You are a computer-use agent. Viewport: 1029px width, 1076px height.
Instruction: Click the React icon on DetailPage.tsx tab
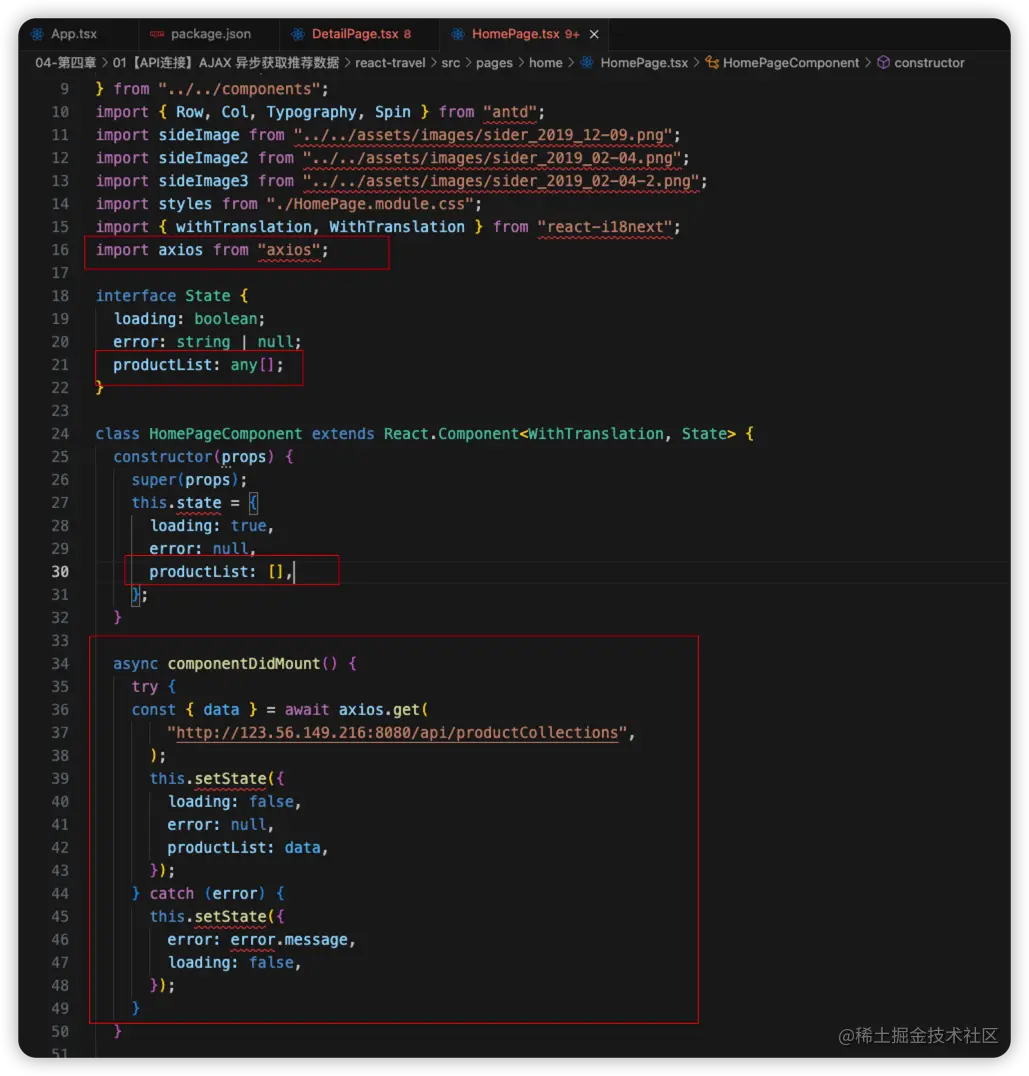[298, 34]
